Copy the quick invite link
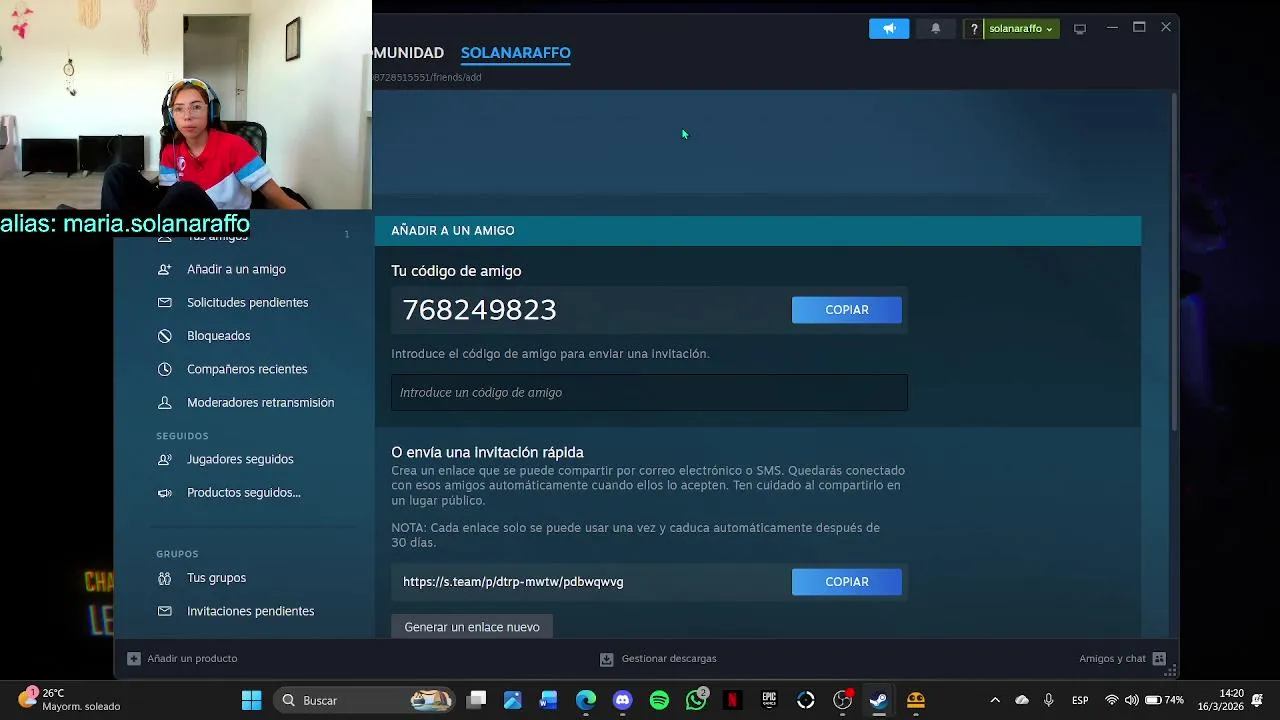This screenshot has height=720, width=1280. [x=847, y=582]
